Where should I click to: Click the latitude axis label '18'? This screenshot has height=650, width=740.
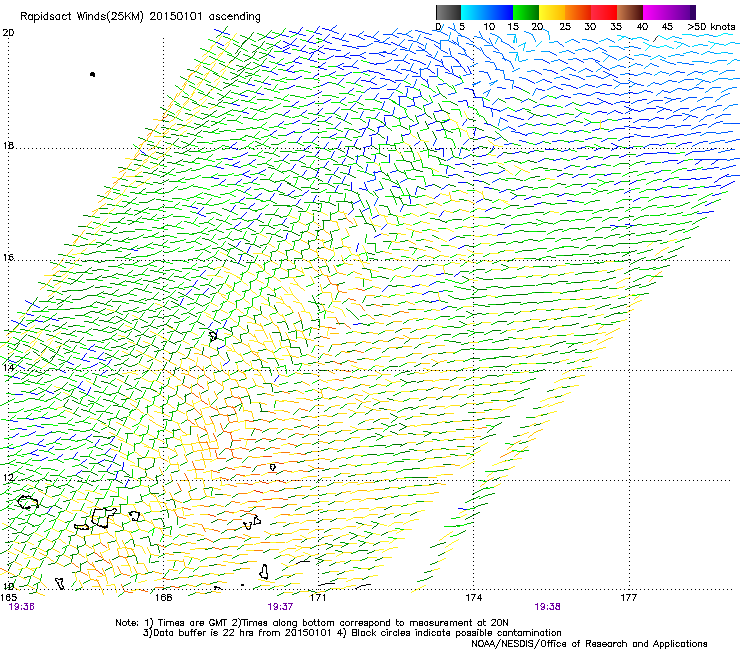(8, 145)
